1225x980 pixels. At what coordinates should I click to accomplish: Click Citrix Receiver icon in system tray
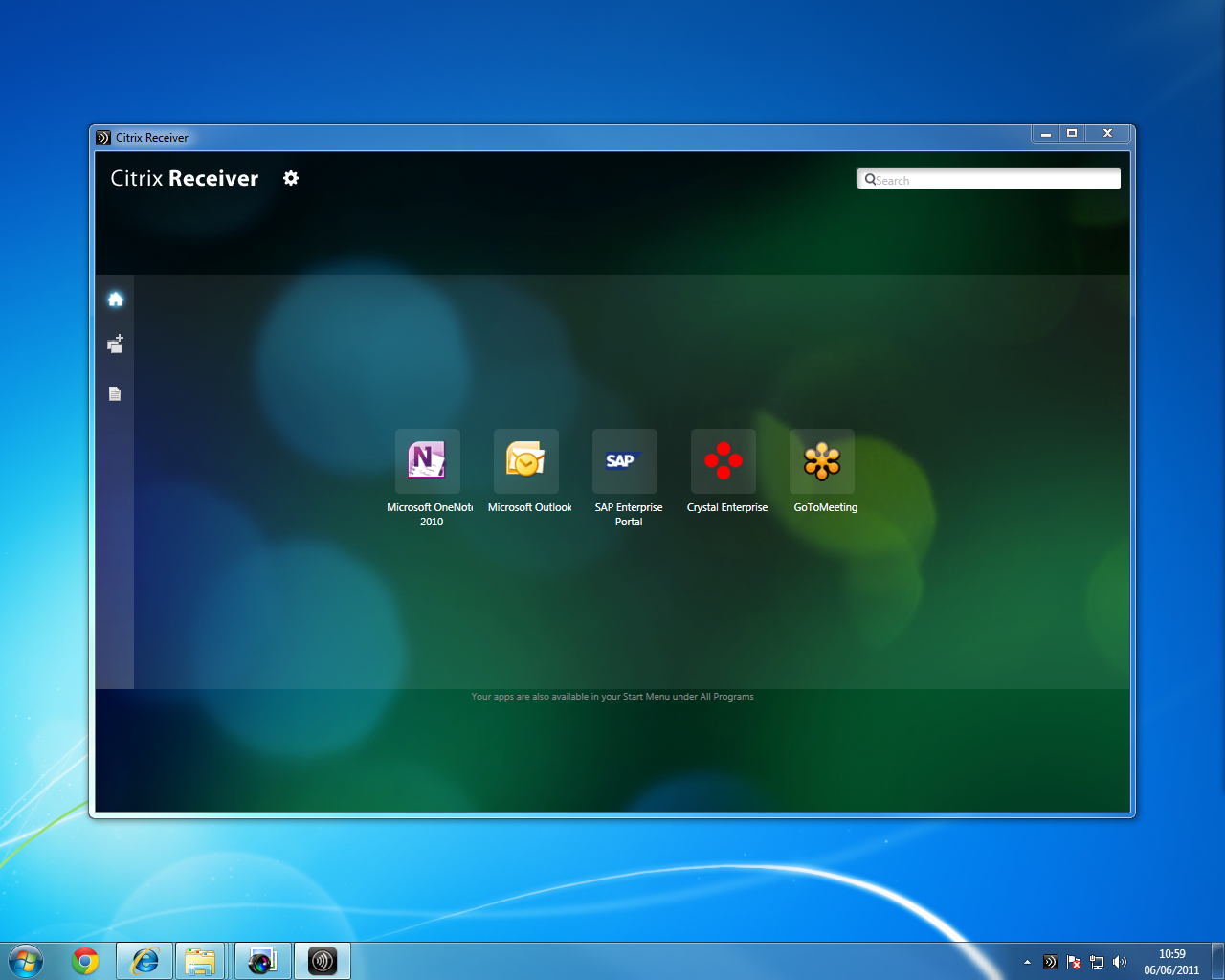[x=1050, y=962]
